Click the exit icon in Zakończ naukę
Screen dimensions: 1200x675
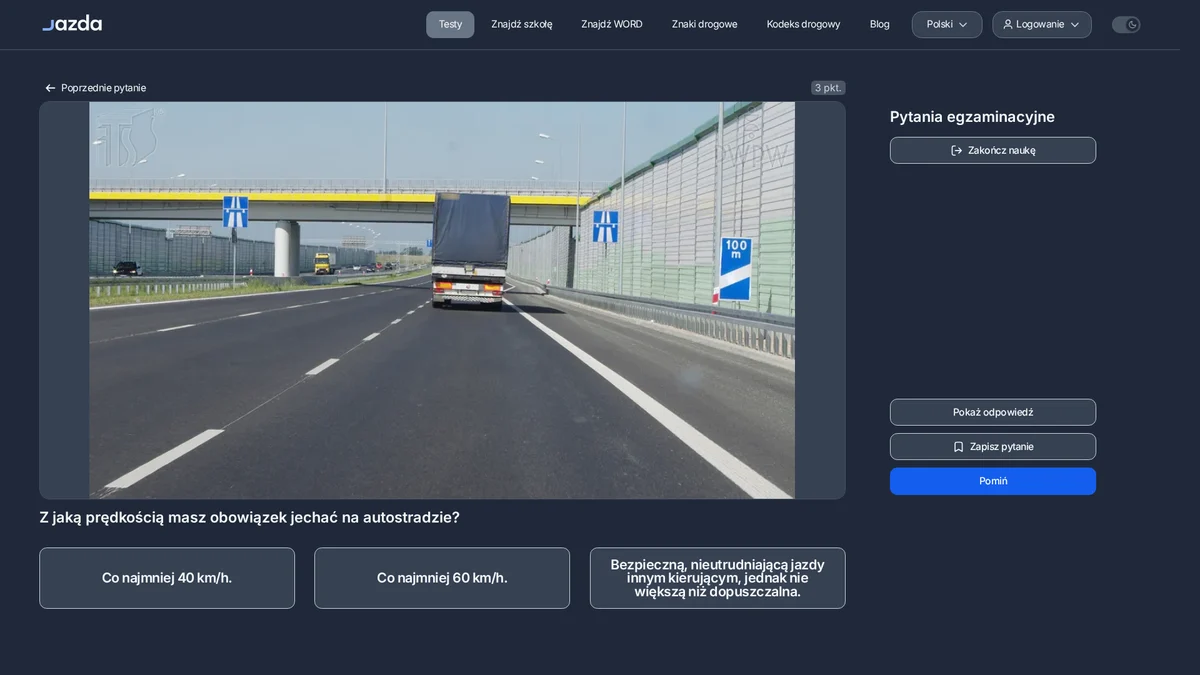coord(956,150)
